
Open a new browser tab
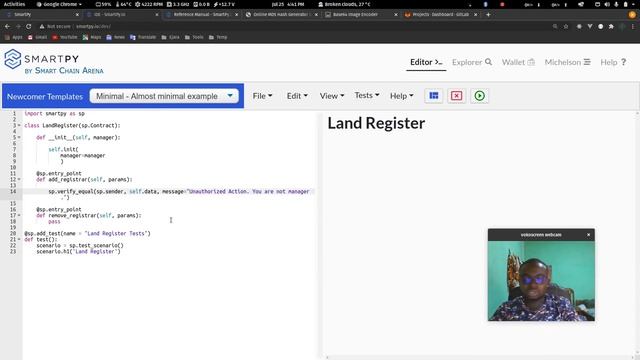pyautogui.click(x=488, y=15)
